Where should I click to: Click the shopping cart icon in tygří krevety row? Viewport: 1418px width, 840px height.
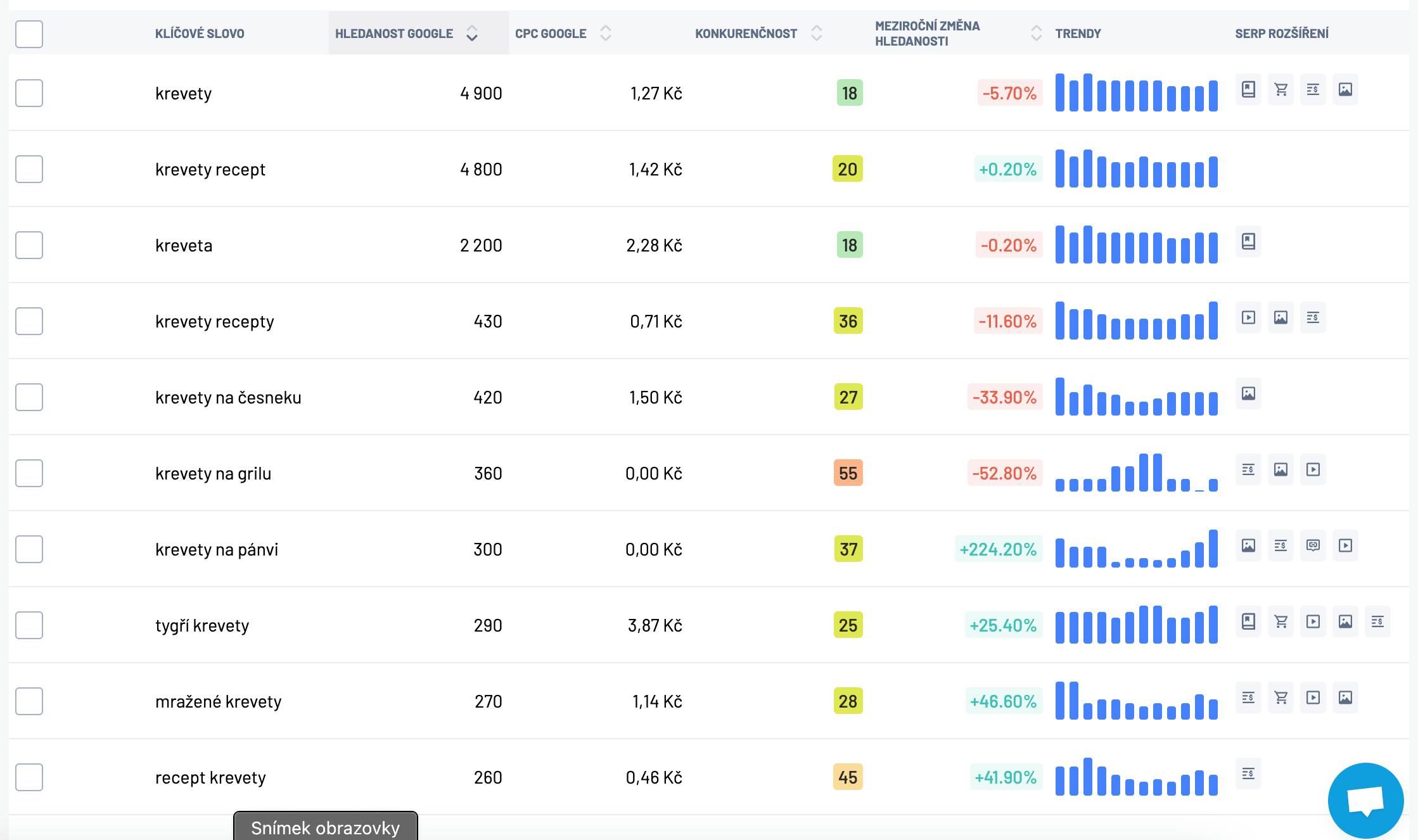click(1281, 621)
